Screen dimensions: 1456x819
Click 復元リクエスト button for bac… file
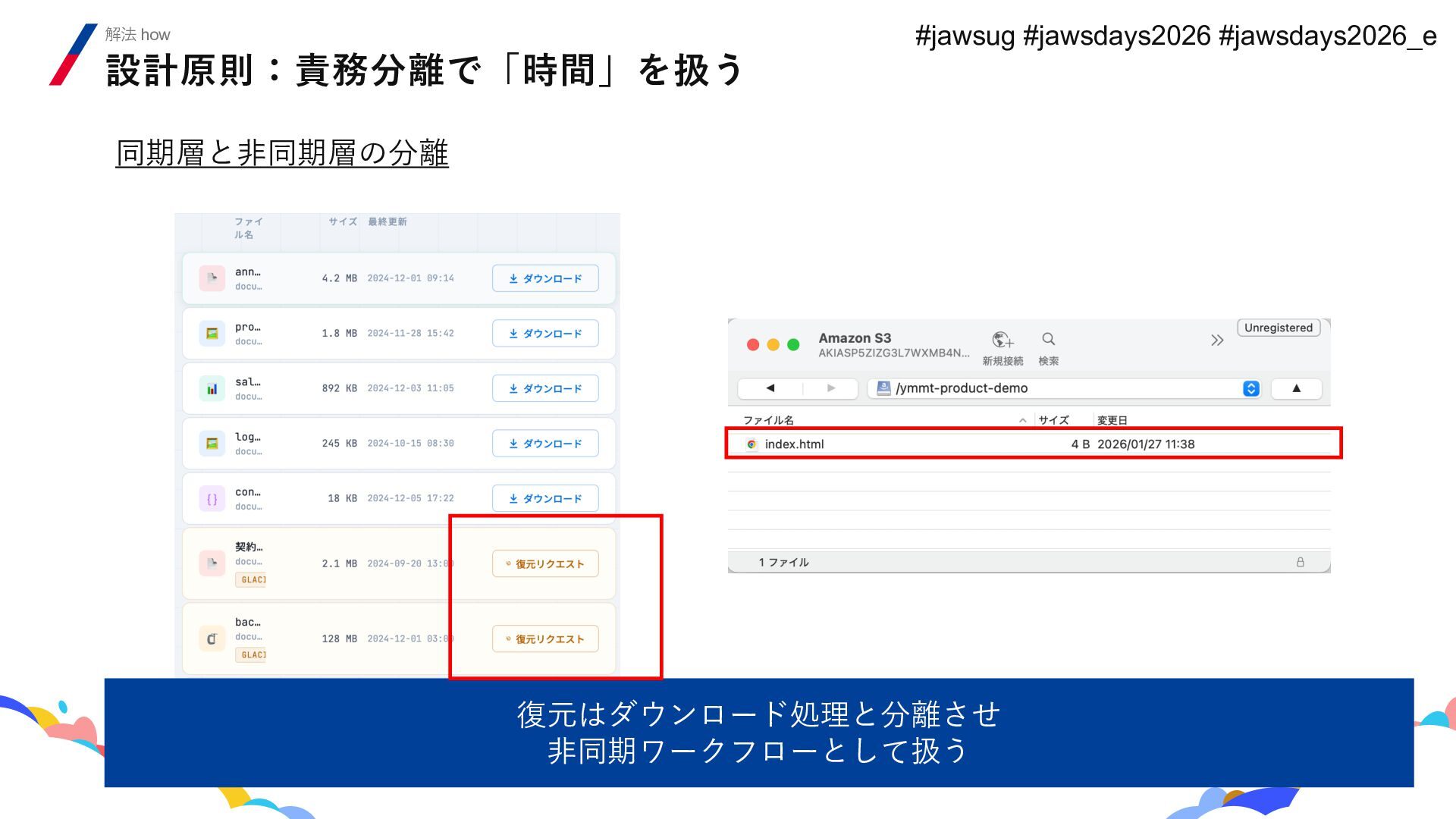click(545, 639)
